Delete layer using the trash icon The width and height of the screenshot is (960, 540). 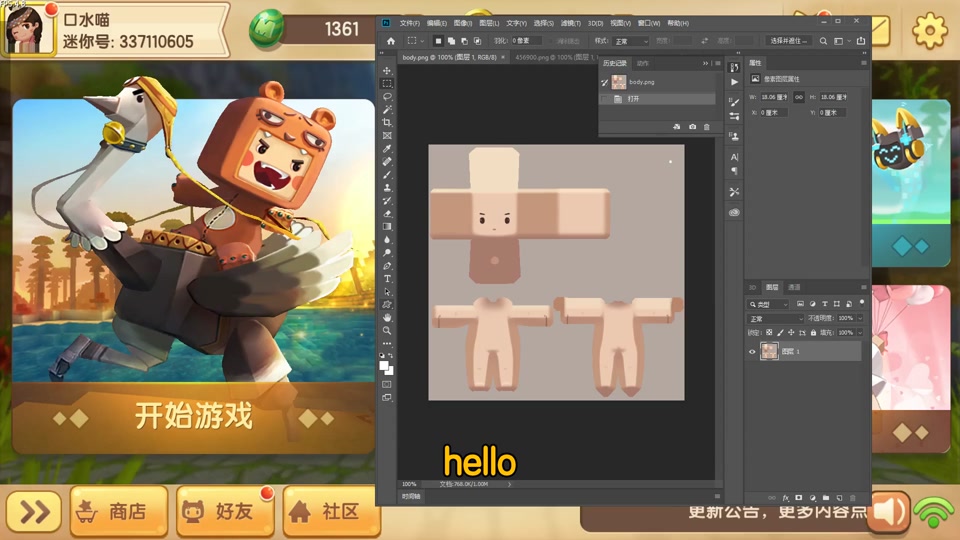[852, 497]
